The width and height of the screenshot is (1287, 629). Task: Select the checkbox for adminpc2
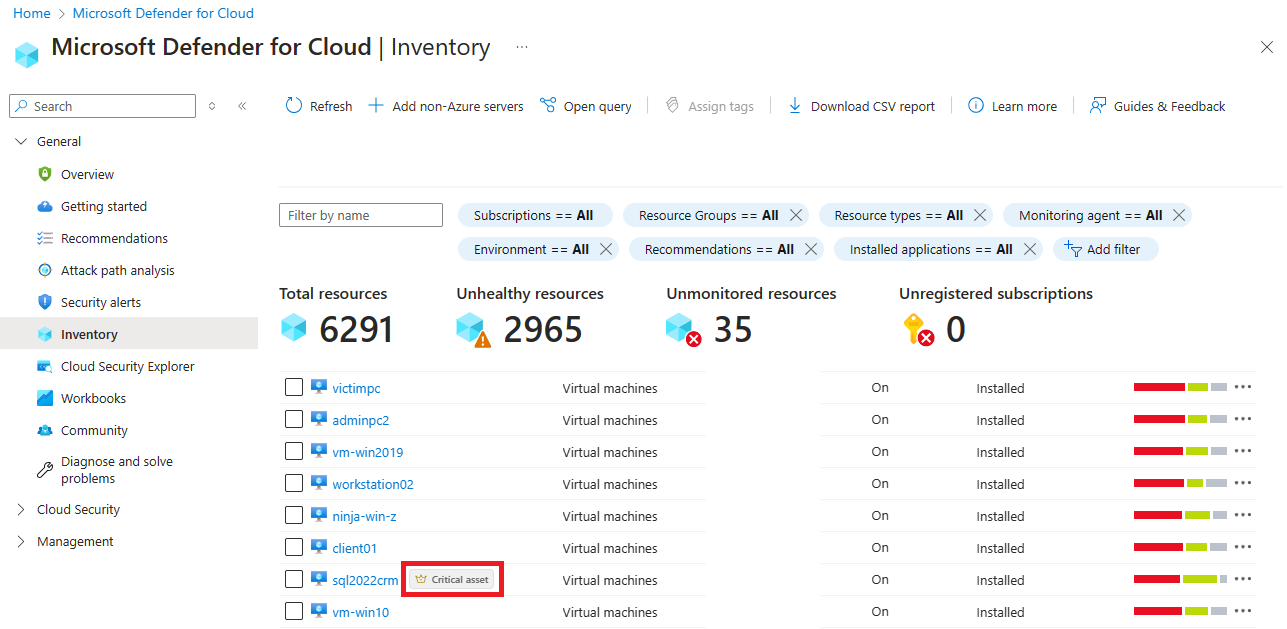pos(294,419)
